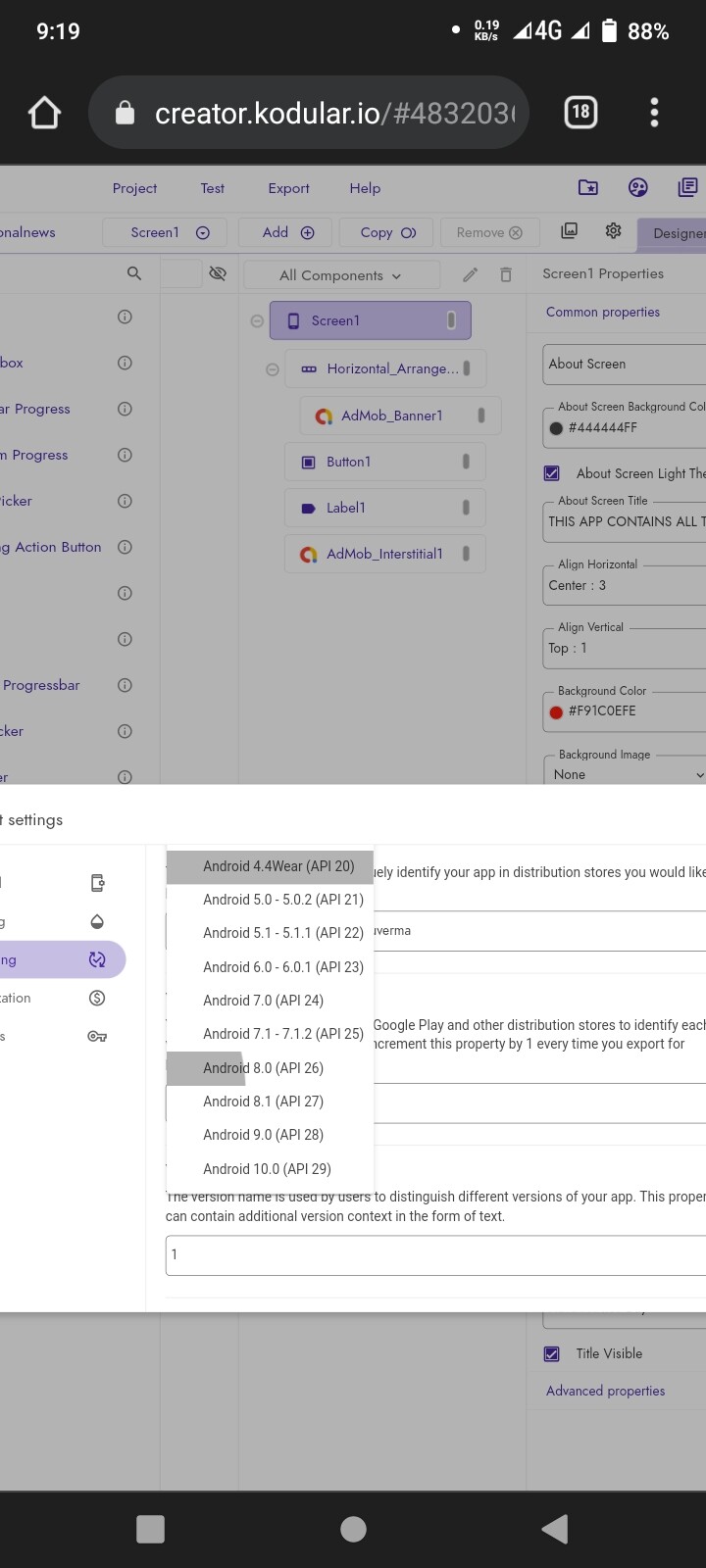
Task: Click the Advanced properties link
Action: pos(605,1391)
